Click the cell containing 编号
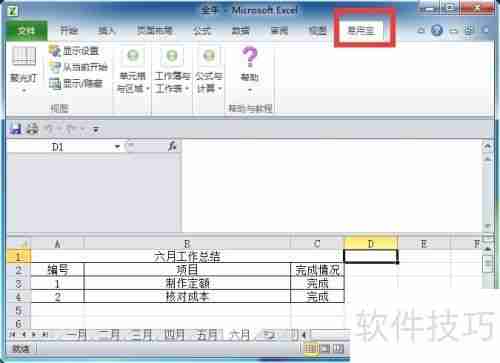The image size is (500, 363). click(57, 270)
